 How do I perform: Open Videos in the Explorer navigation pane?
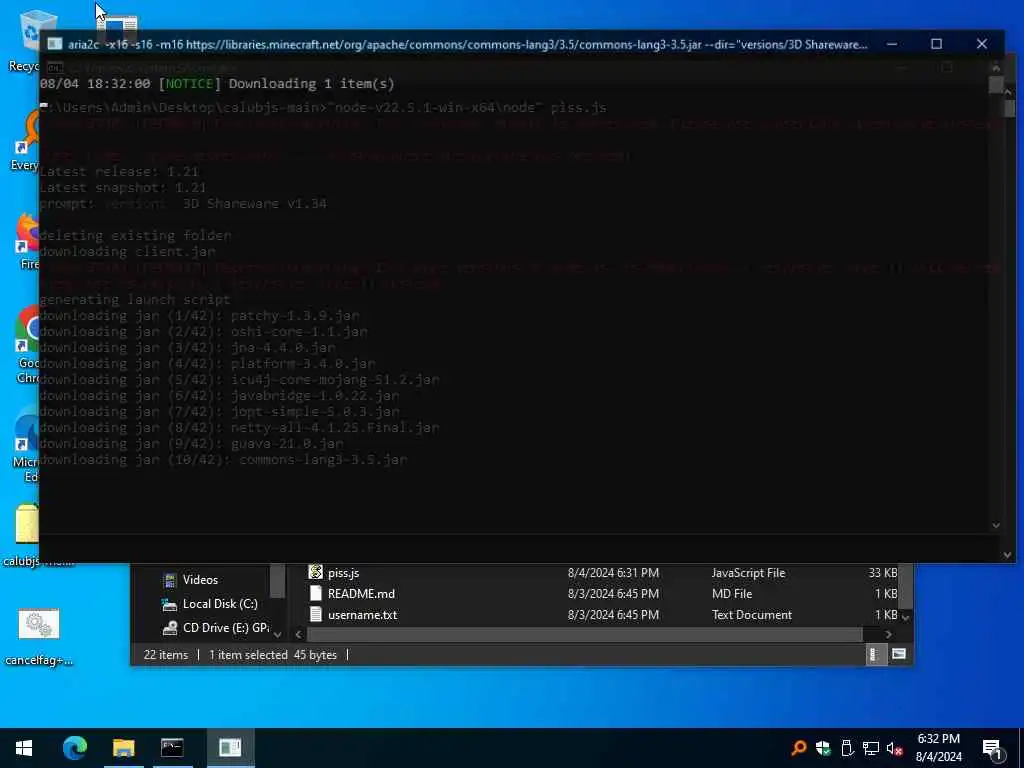[200, 580]
